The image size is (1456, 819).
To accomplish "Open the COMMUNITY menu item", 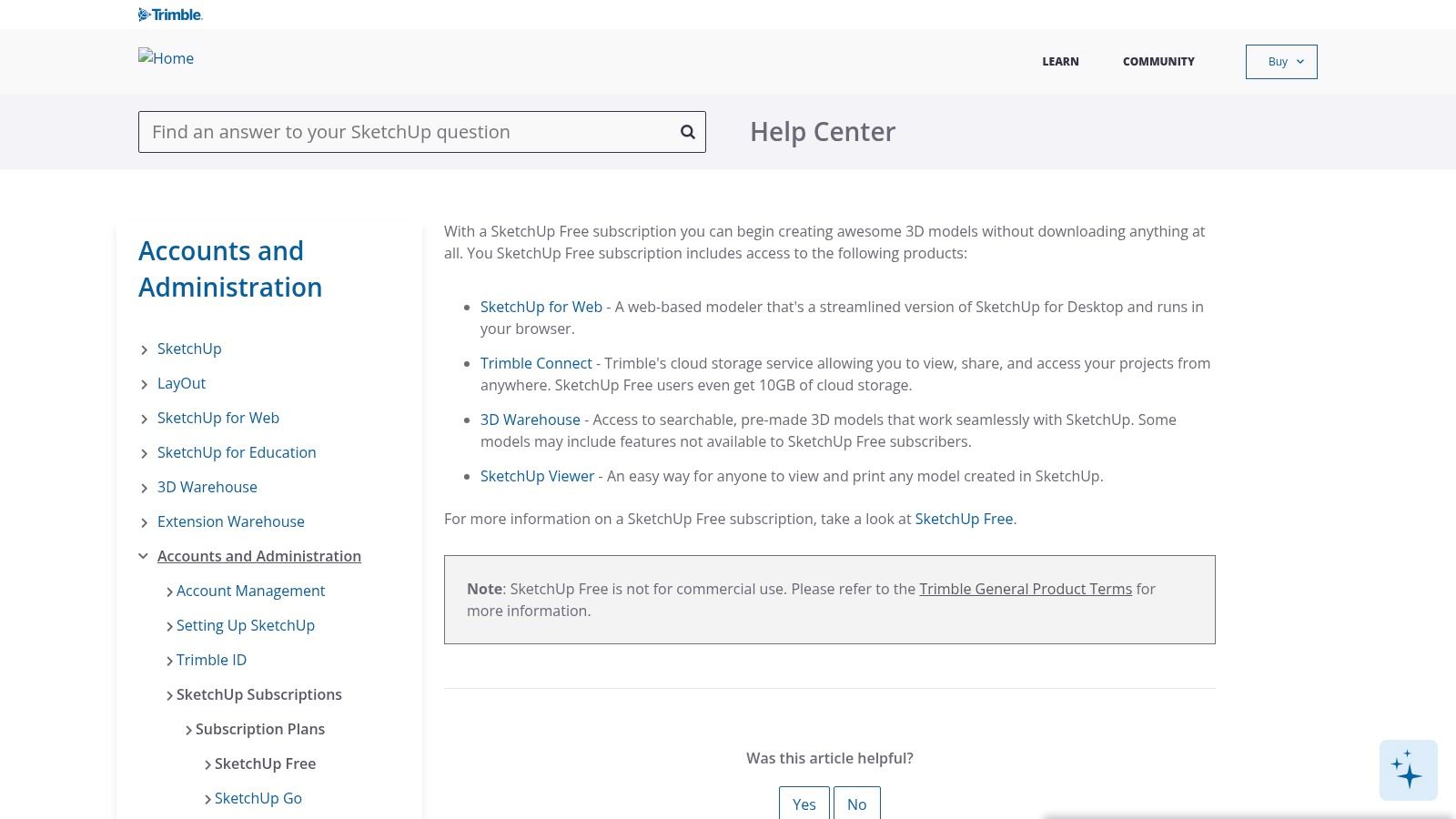I will point(1158,62).
